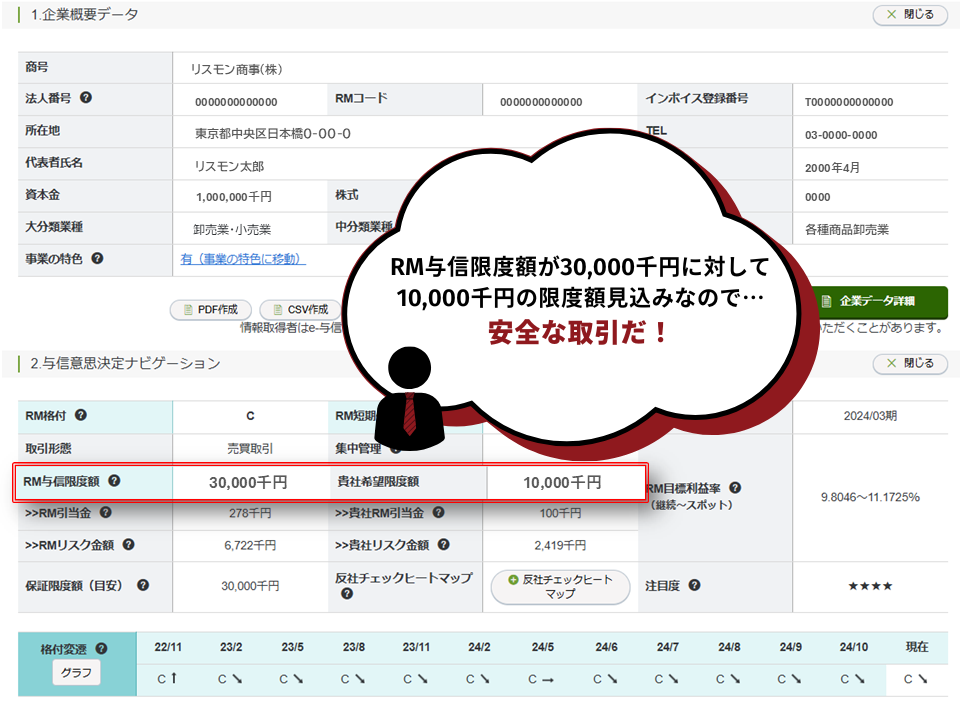Show help for >>RM引当金

[105, 513]
